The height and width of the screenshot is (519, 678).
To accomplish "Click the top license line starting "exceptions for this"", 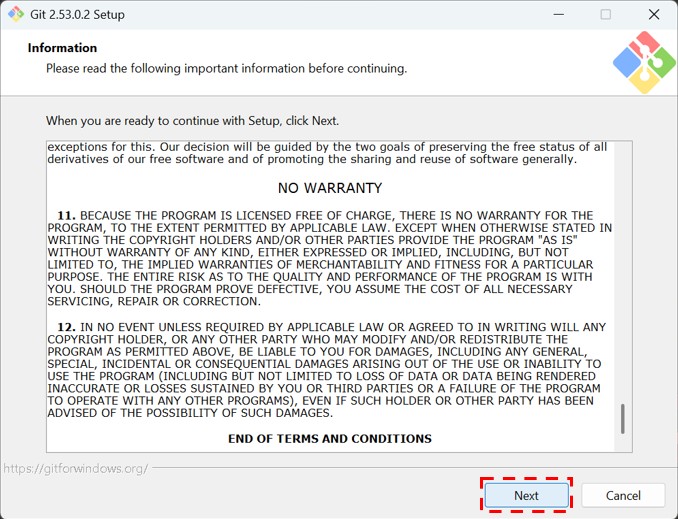I will pyautogui.click(x=326, y=147).
